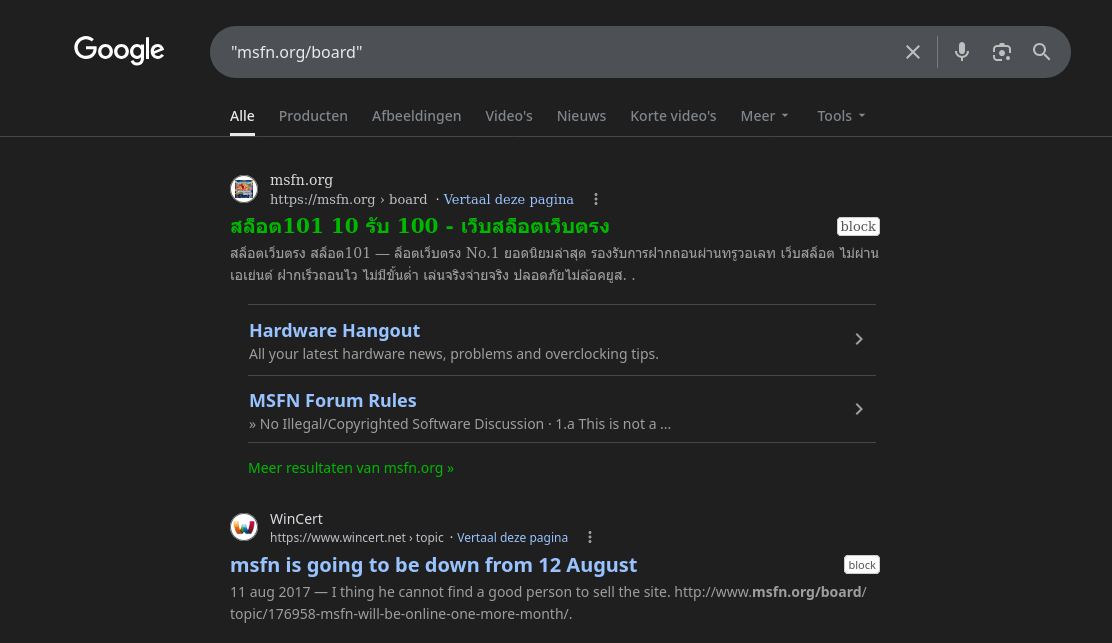Open msfn.org site favicon
The width and height of the screenshot is (1112, 643).
[x=244, y=189]
